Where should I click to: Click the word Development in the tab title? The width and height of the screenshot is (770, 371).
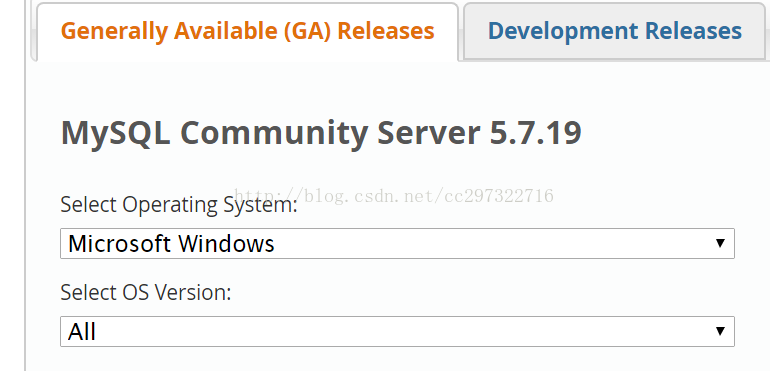tap(562, 32)
